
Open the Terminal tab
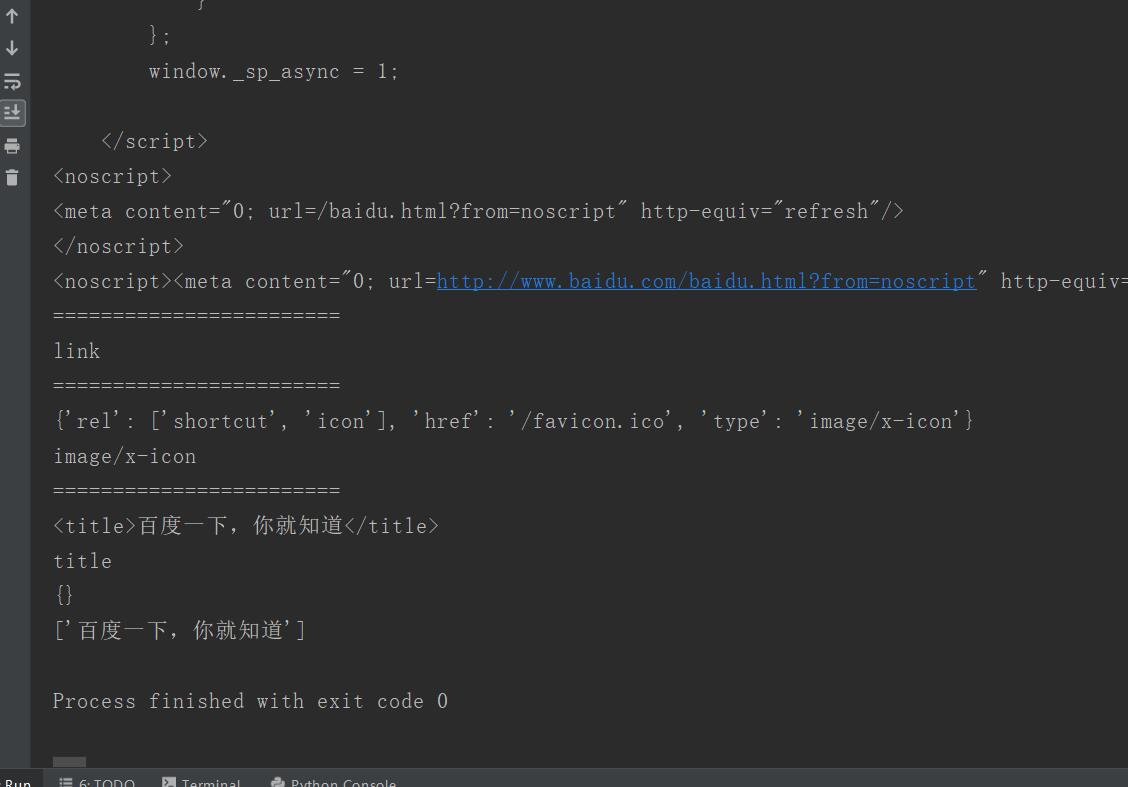201,782
